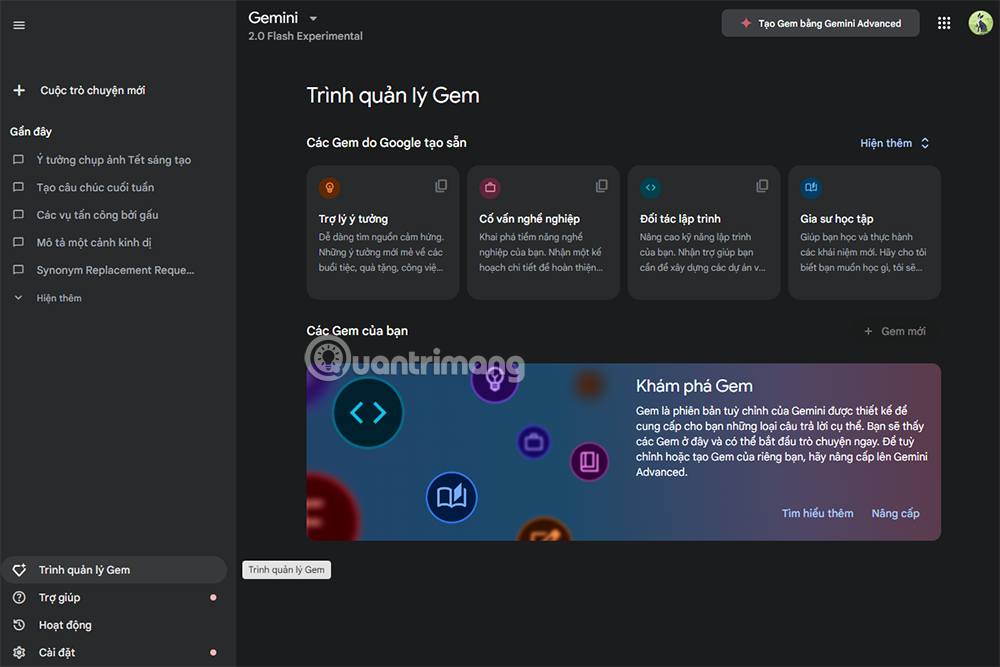This screenshot has width=1000, height=667.
Task: Open the account profile avatar
Action: click(980, 24)
